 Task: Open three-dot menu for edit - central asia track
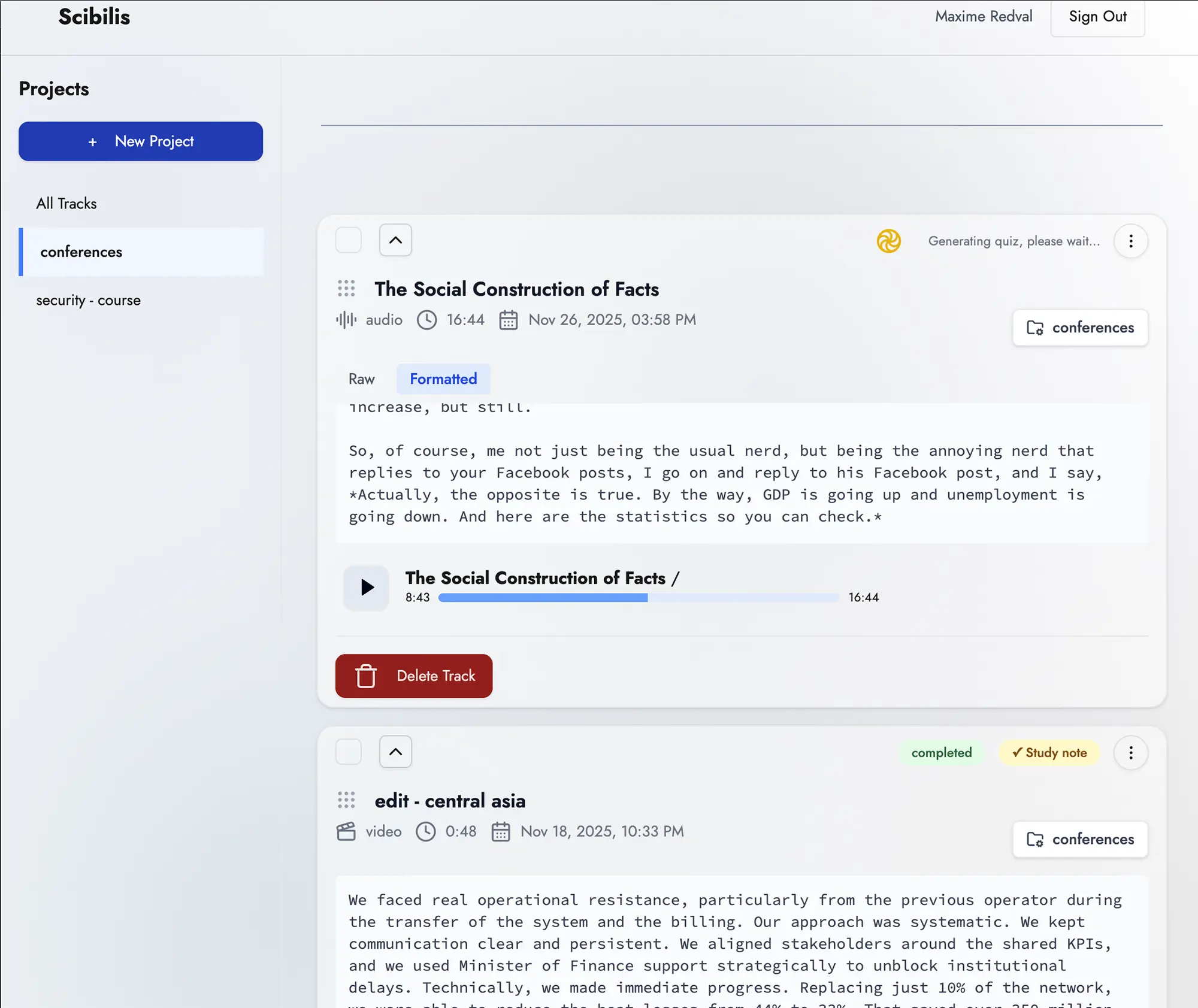1130,752
